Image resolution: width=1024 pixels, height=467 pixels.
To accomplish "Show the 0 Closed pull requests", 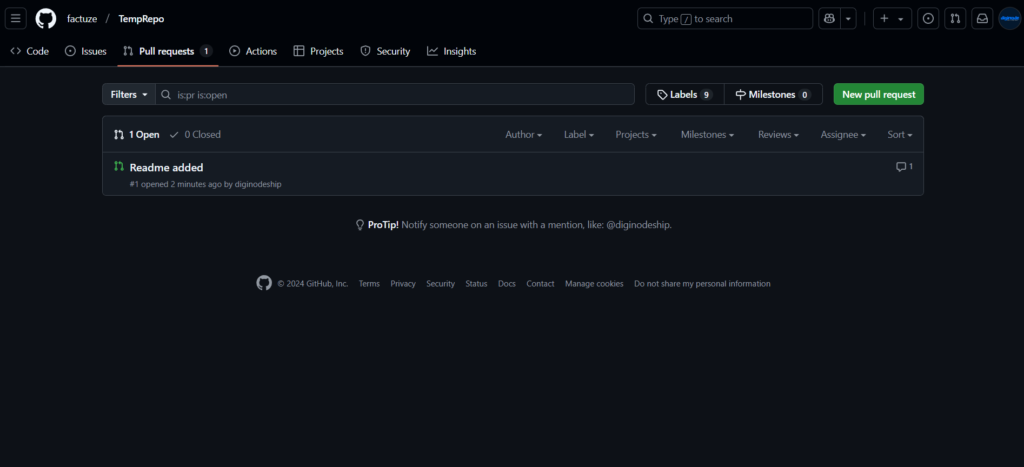I will pos(195,134).
